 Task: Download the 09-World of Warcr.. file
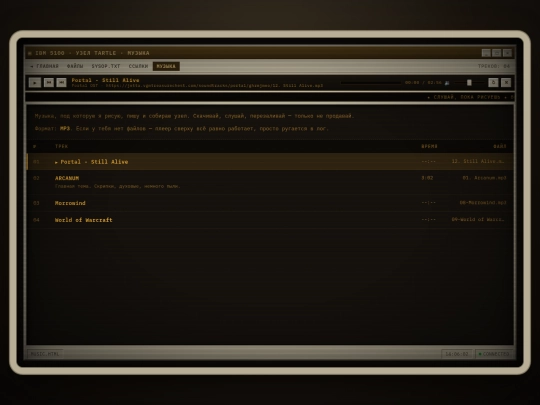(478, 219)
